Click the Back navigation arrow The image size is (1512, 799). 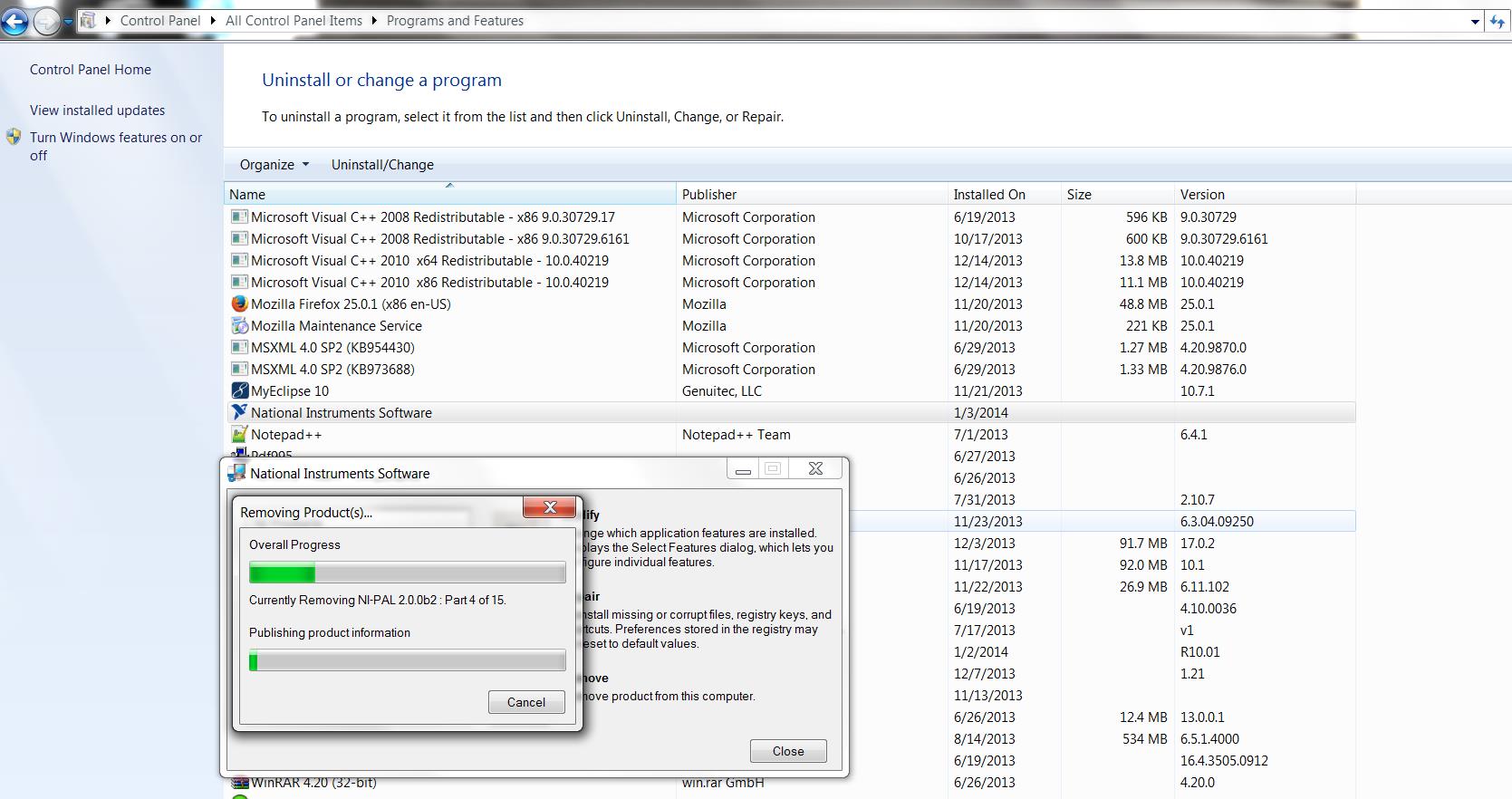click(14, 21)
